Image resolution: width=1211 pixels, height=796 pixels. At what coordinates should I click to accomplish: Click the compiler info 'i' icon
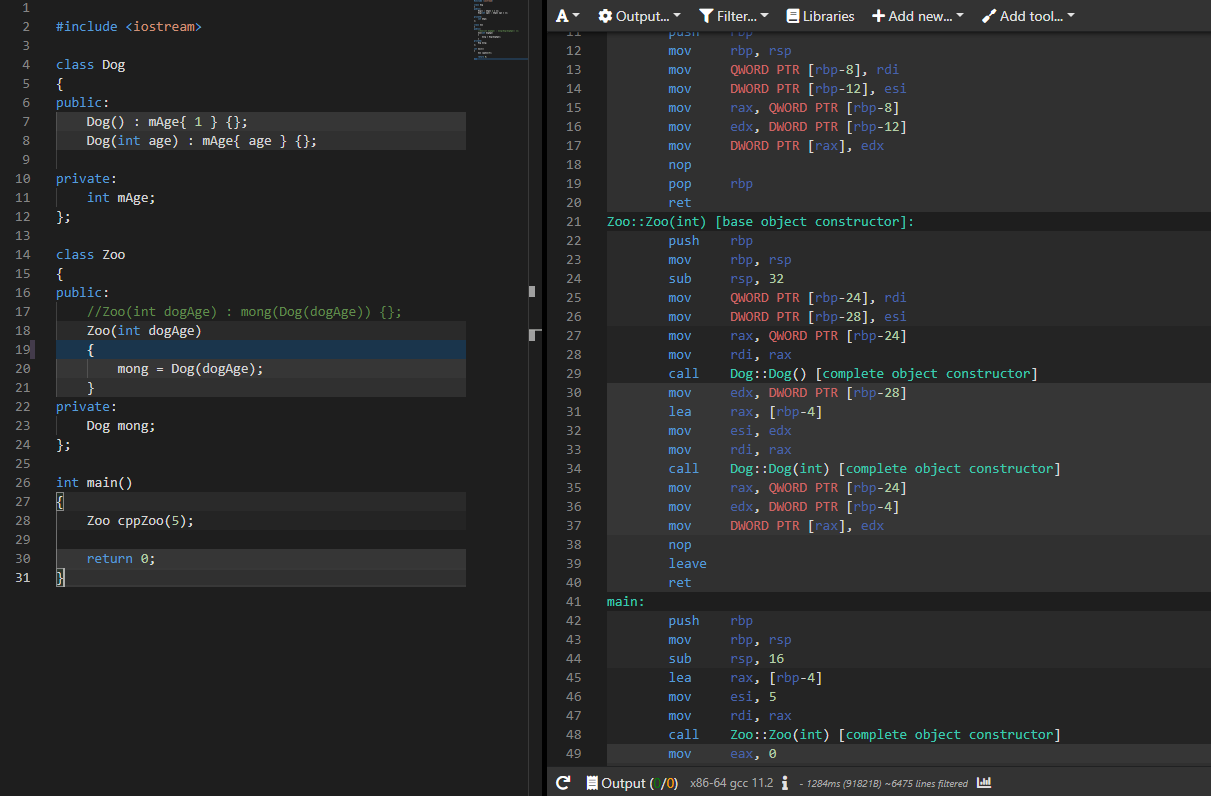(x=785, y=783)
